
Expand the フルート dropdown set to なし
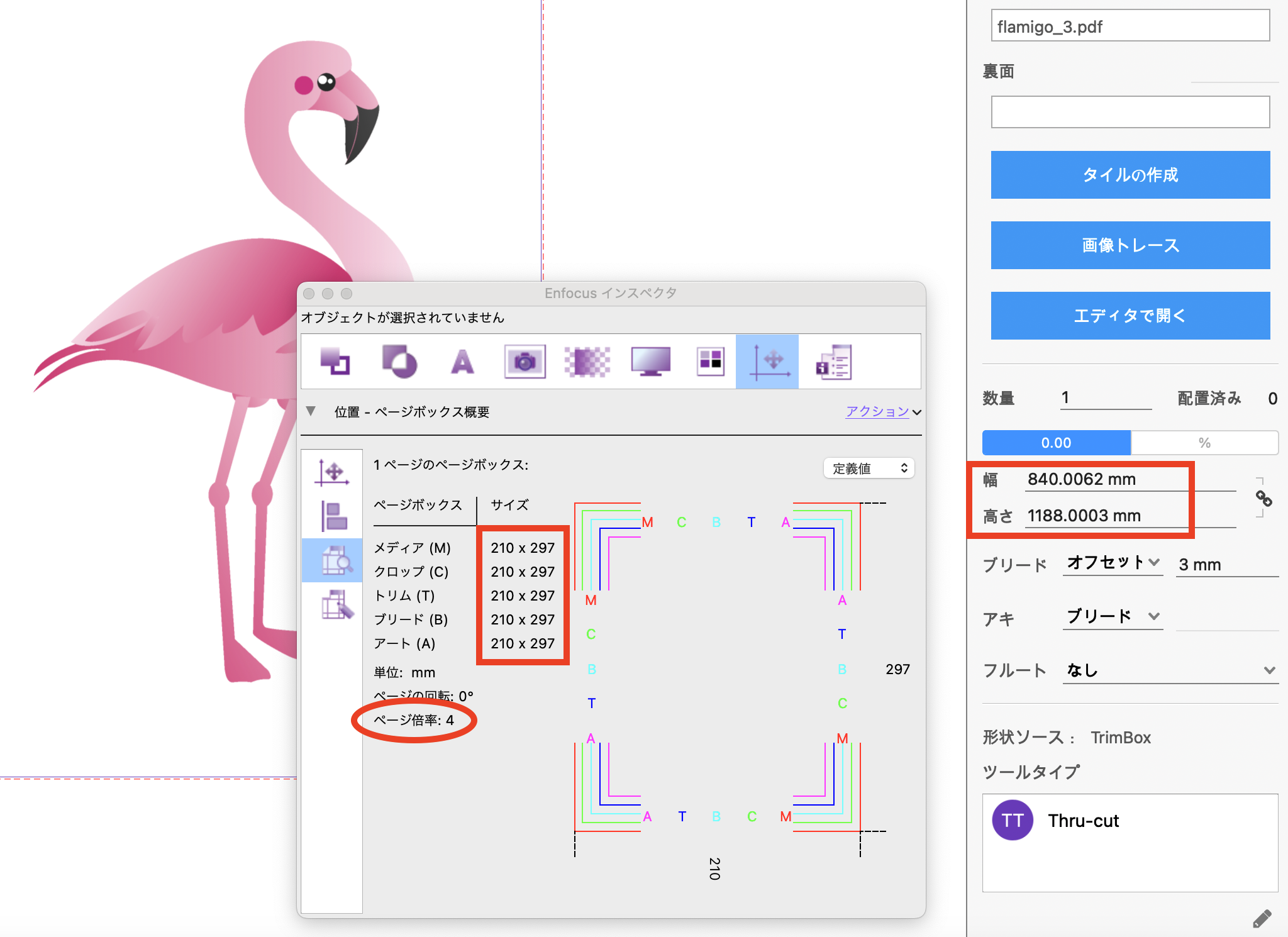tap(1170, 670)
